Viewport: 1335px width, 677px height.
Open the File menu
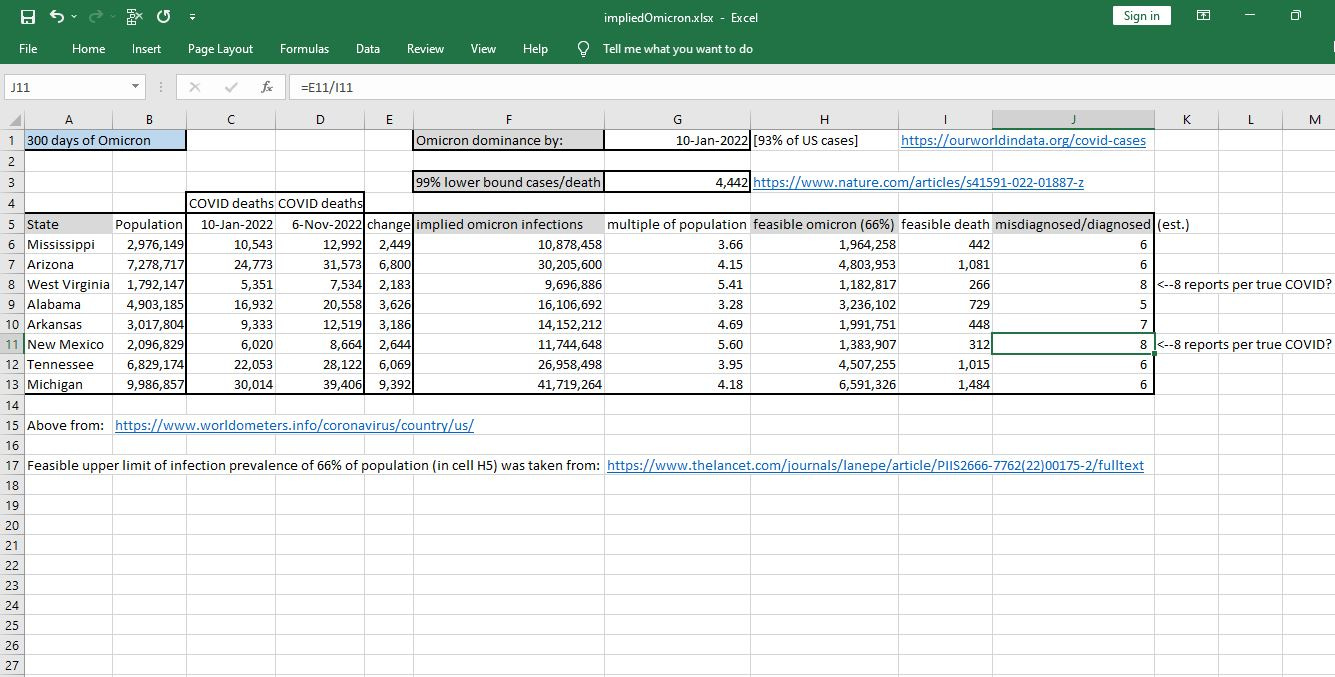click(x=28, y=48)
